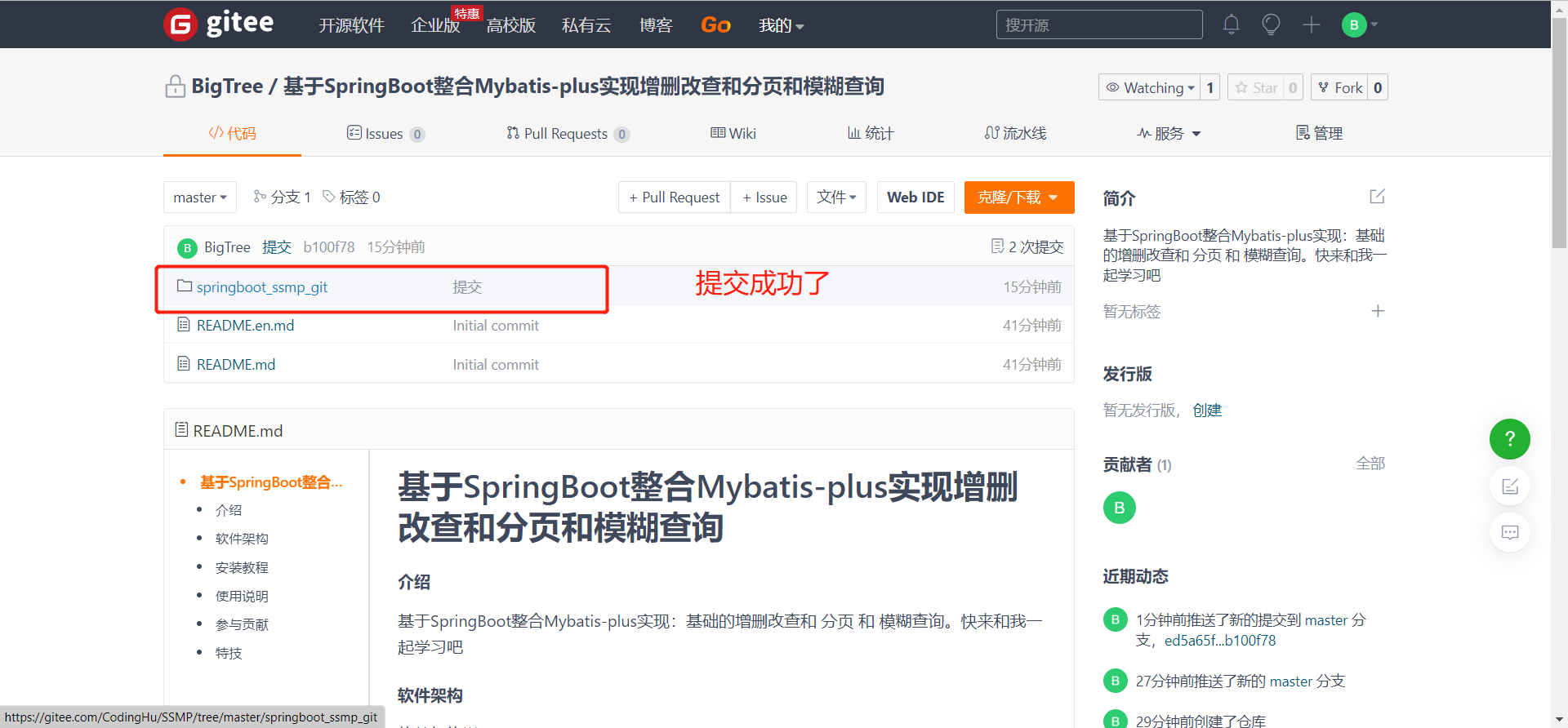Open the master branch selector

pos(200,198)
